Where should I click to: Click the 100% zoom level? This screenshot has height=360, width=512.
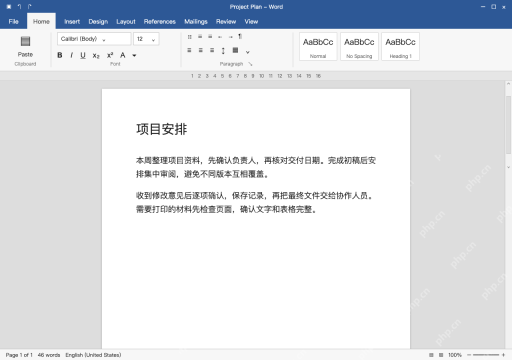click(455, 355)
